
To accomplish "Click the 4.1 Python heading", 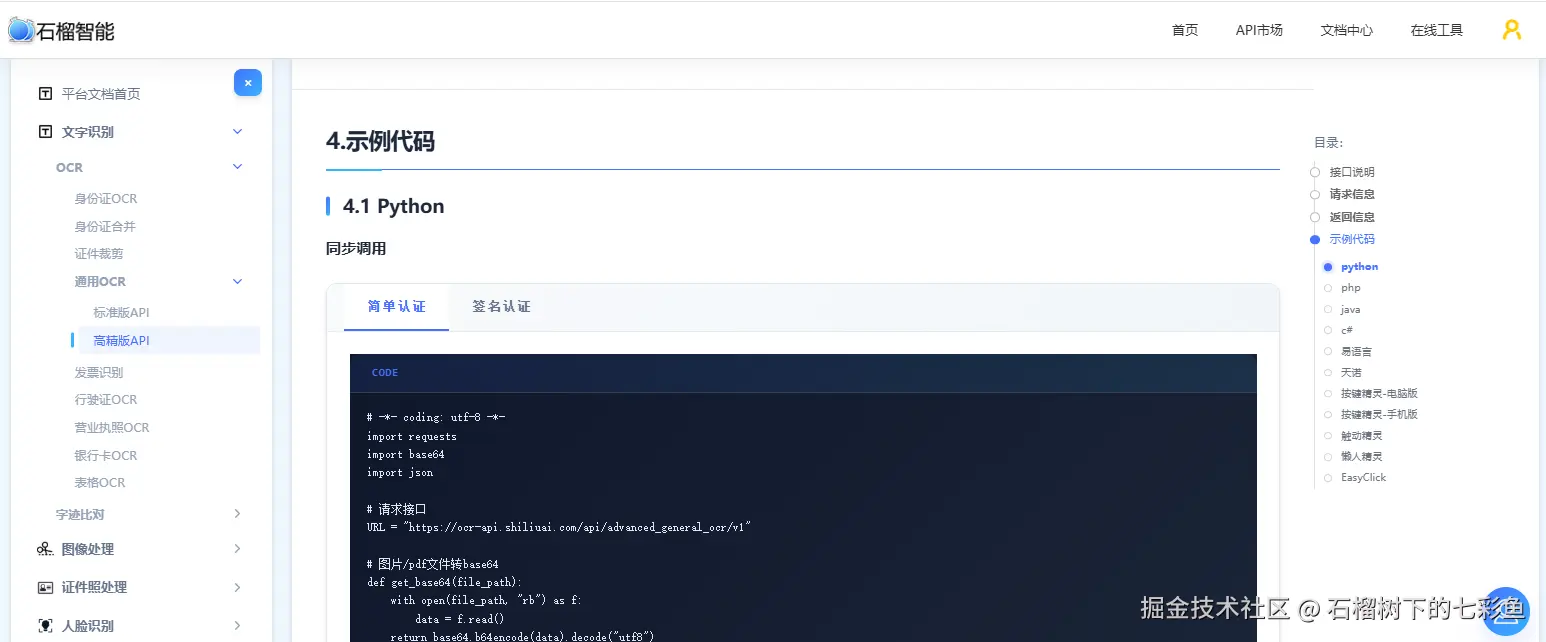I will (x=394, y=206).
